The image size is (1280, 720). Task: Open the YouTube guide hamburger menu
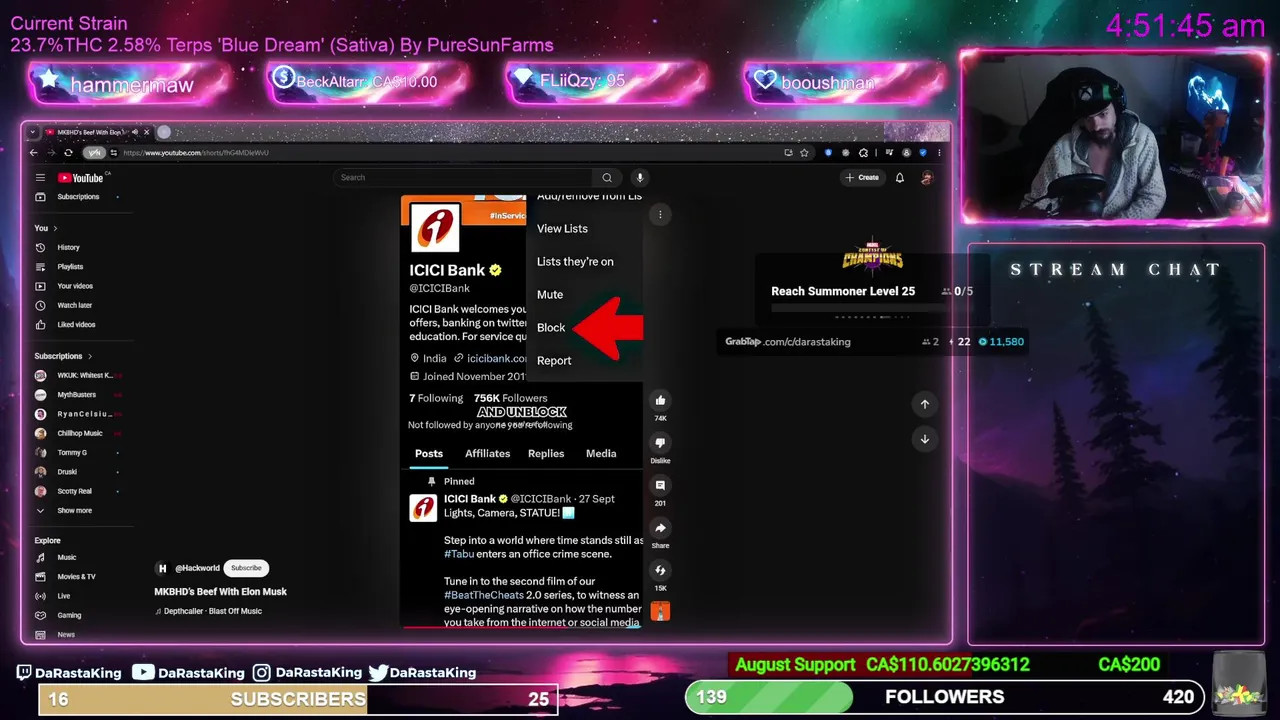pos(40,178)
